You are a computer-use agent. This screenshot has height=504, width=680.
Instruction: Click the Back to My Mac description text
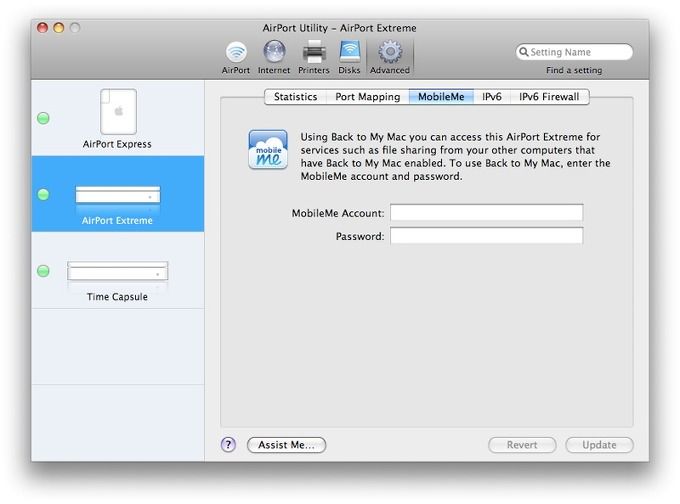point(455,157)
